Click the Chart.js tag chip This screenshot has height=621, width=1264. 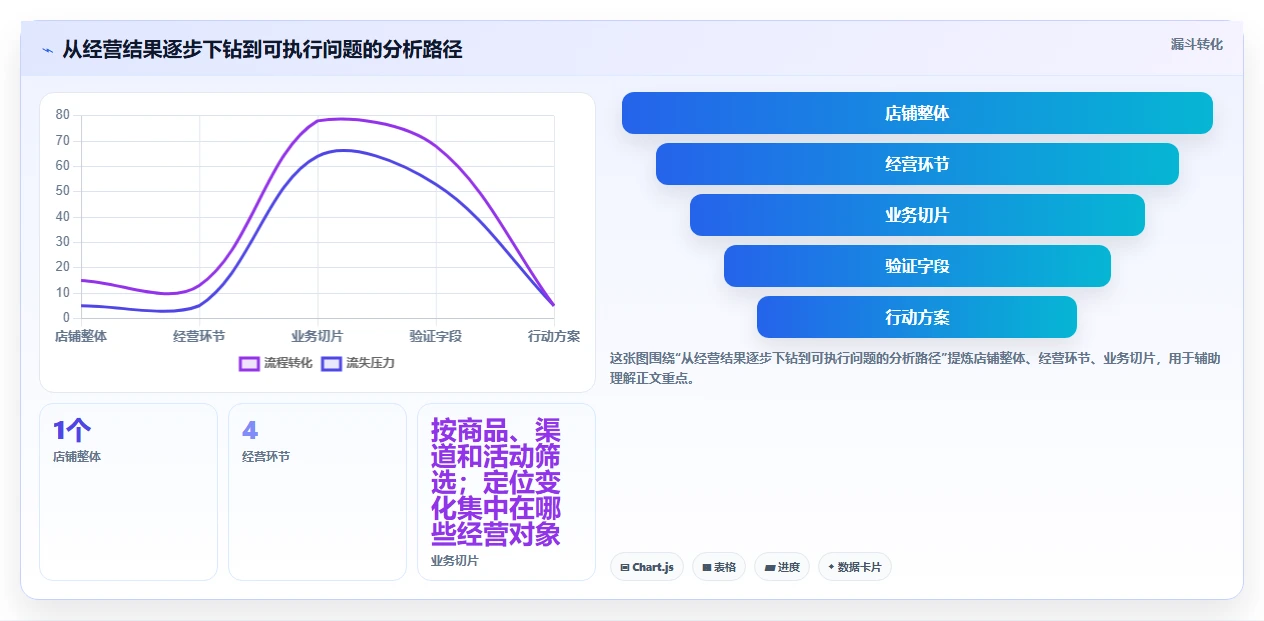pos(647,567)
